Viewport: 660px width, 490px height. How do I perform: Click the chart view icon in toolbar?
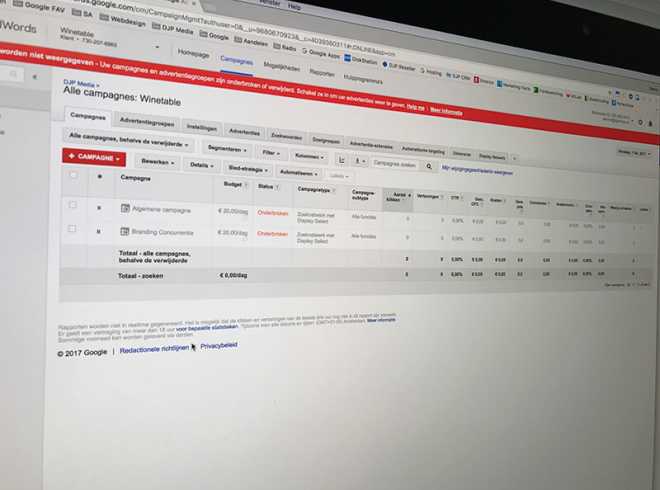pyautogui.click(x=341, y=158)
